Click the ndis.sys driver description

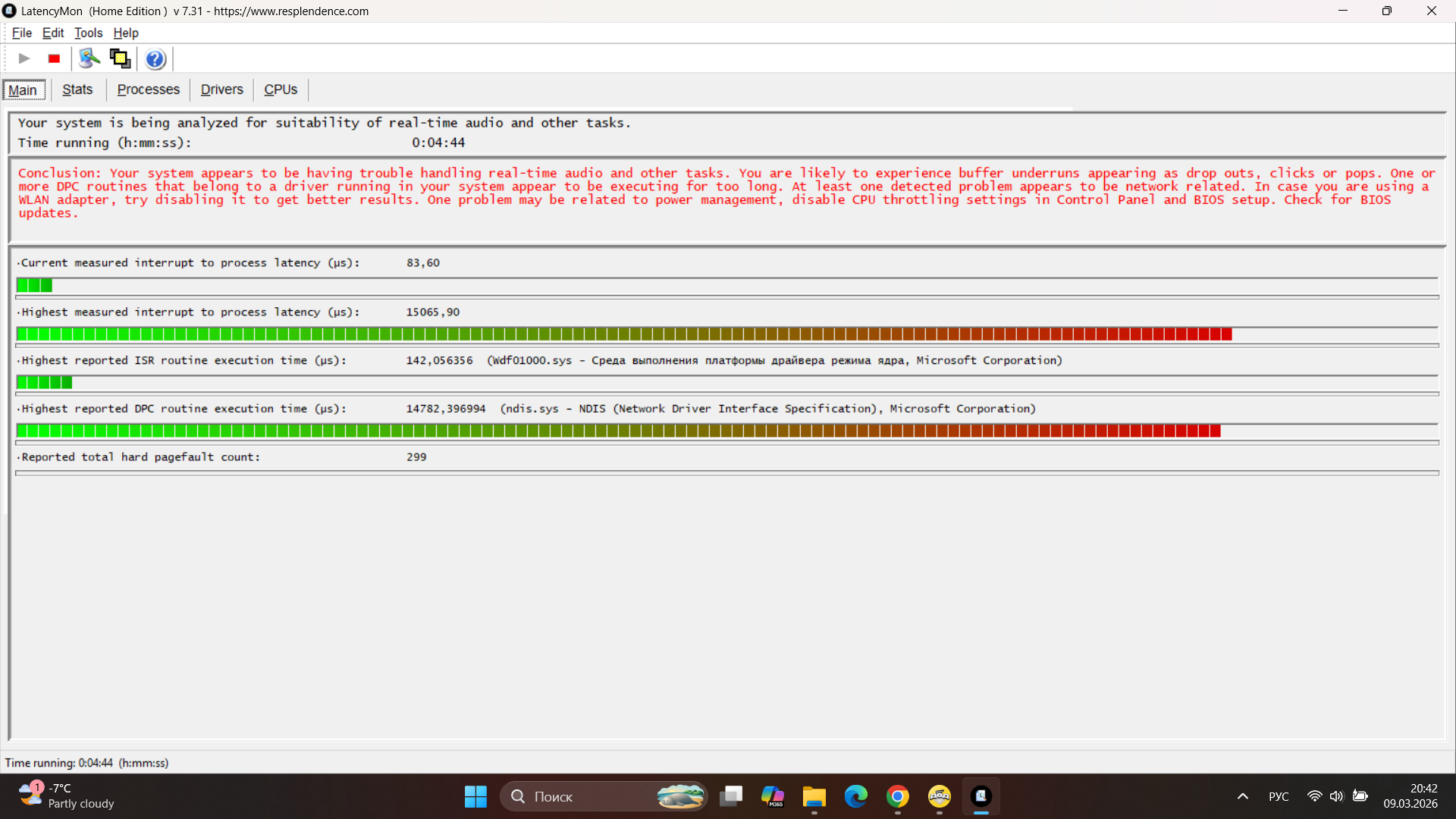(767, 409)
